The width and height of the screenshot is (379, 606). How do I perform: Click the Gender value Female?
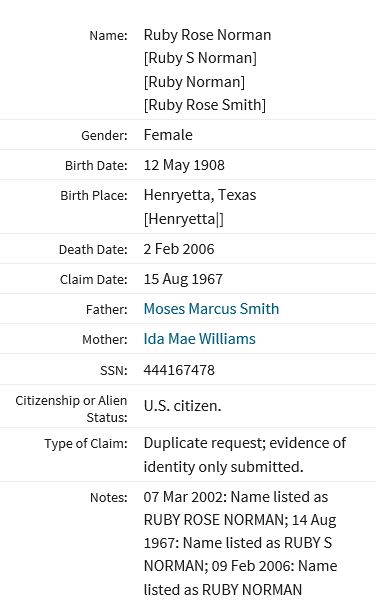(168, 135)
